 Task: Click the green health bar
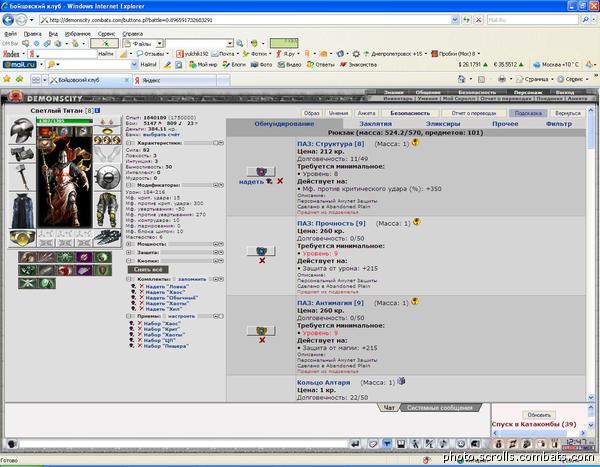click(64, 121)
